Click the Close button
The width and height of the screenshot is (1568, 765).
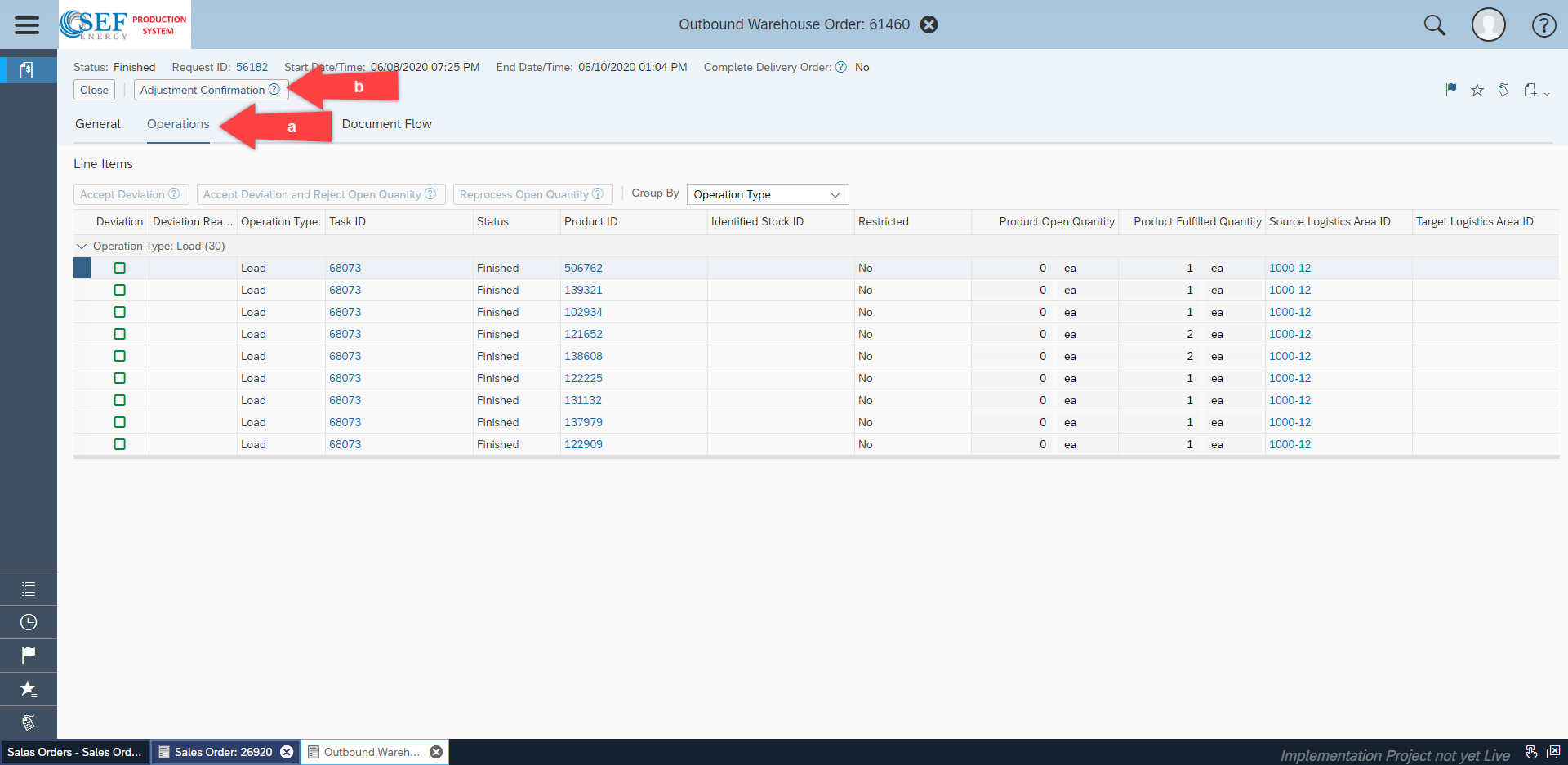point(94,90)
